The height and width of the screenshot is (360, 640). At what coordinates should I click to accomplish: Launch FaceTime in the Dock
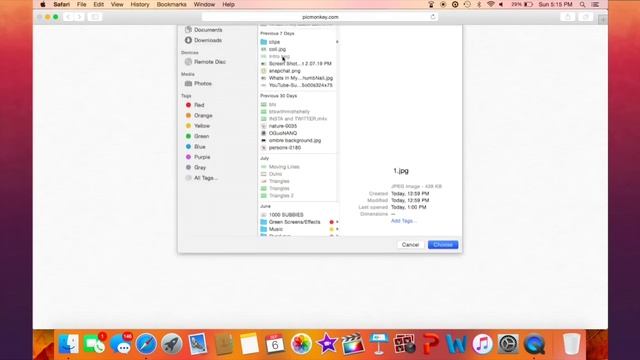[94, 344]
